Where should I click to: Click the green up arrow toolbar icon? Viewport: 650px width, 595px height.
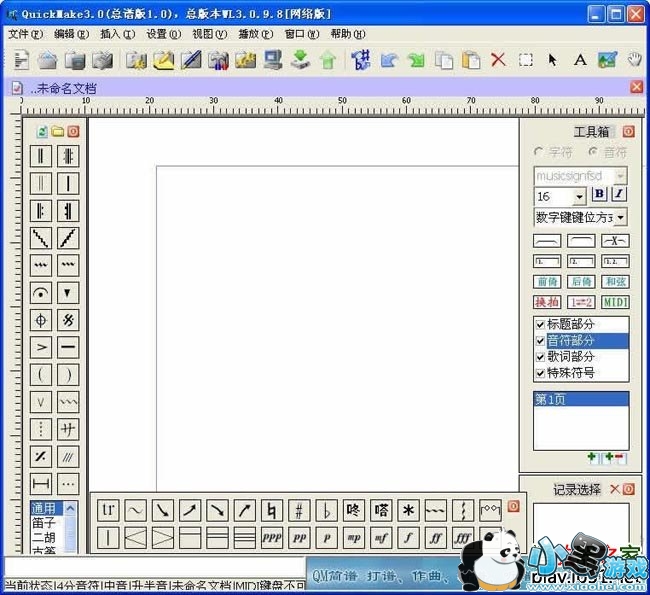328,61
